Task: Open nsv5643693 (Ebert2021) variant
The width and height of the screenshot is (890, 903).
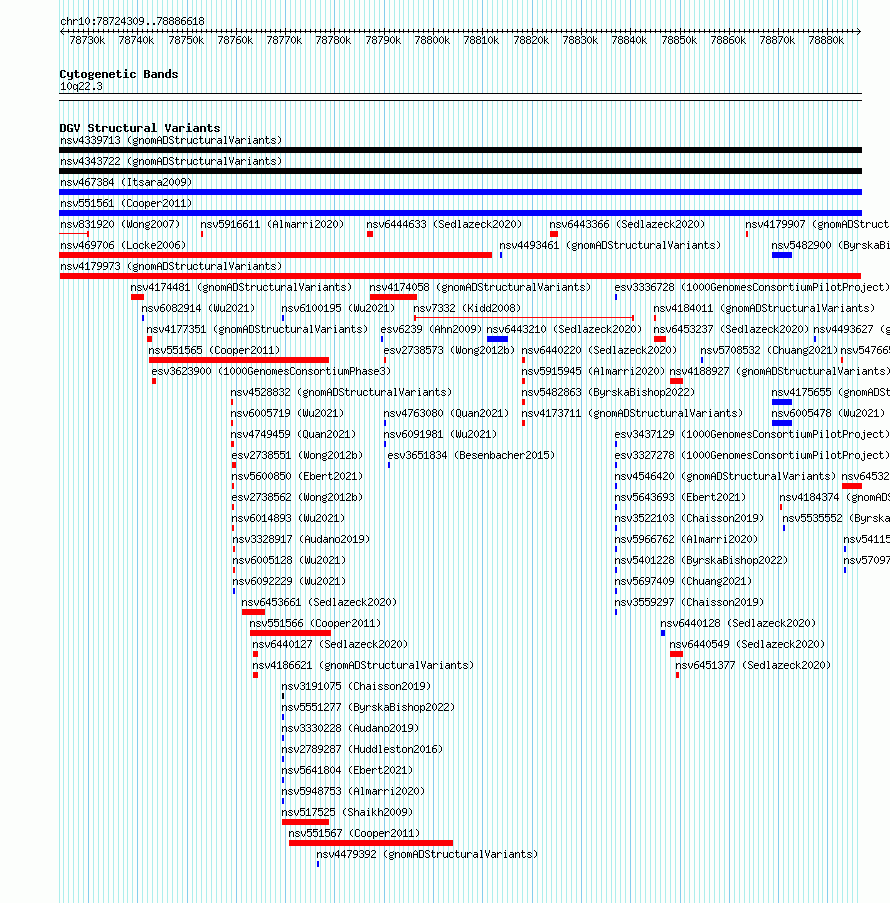Action: (680, 498)
